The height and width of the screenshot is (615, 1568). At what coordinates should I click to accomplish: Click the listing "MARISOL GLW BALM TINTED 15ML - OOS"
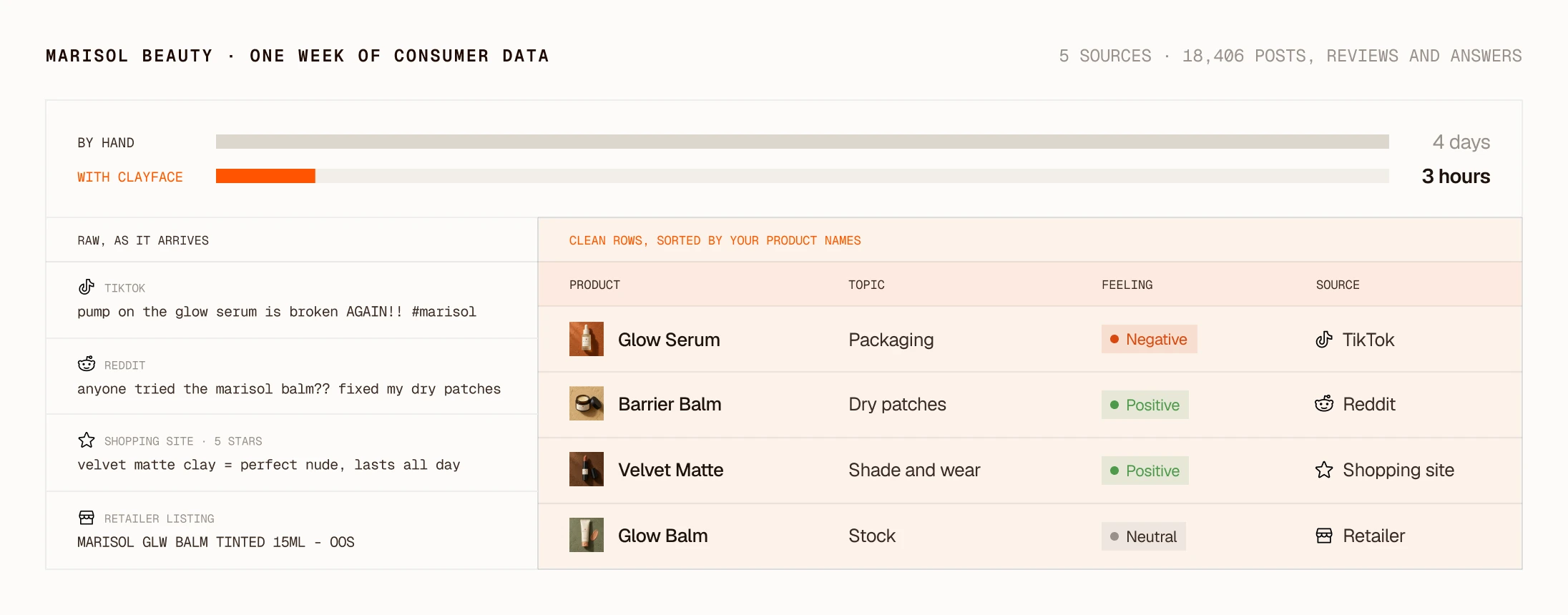[x=215, y=542]
